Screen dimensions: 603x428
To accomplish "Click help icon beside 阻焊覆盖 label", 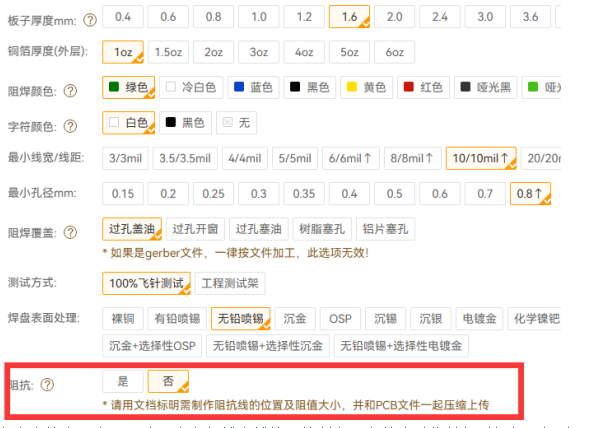I will pyautogui.click(x=70, y=232).
